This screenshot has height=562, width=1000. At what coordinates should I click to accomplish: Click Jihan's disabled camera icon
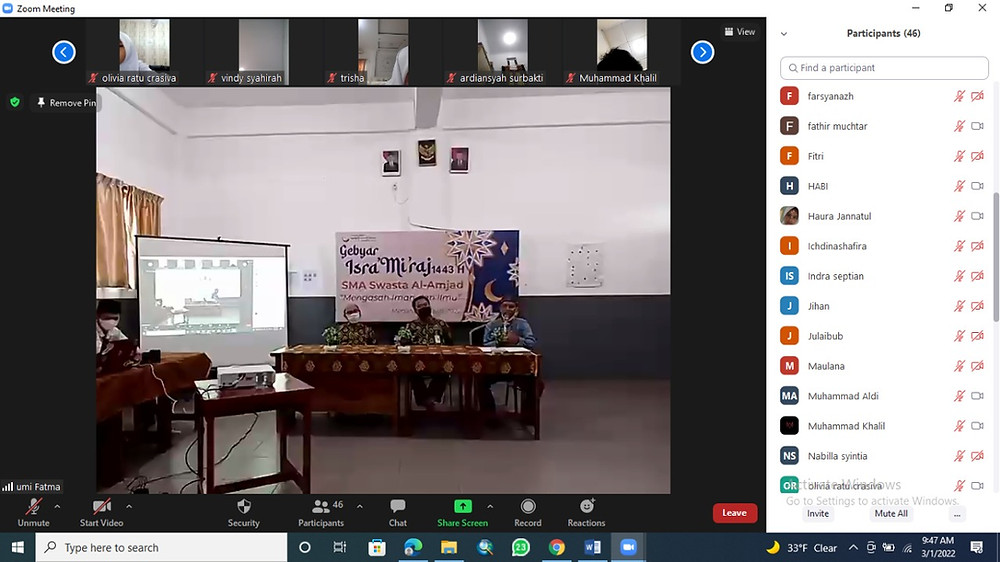point(977,306)
